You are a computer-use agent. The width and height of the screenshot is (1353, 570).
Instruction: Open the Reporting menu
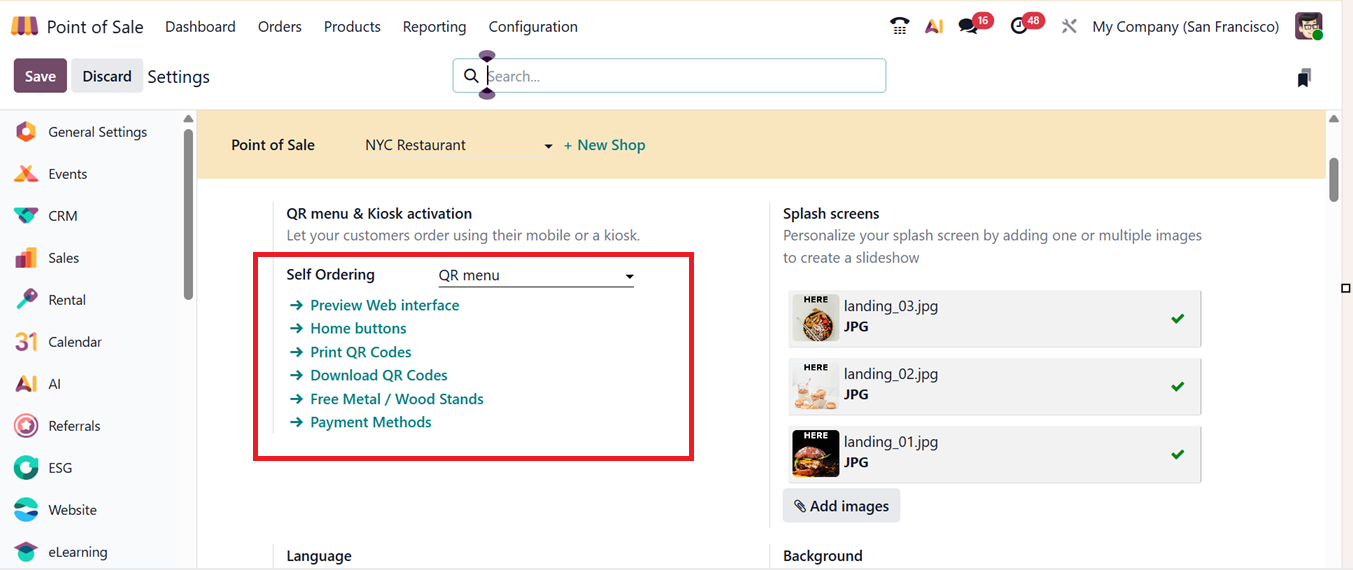pos(434,27)
